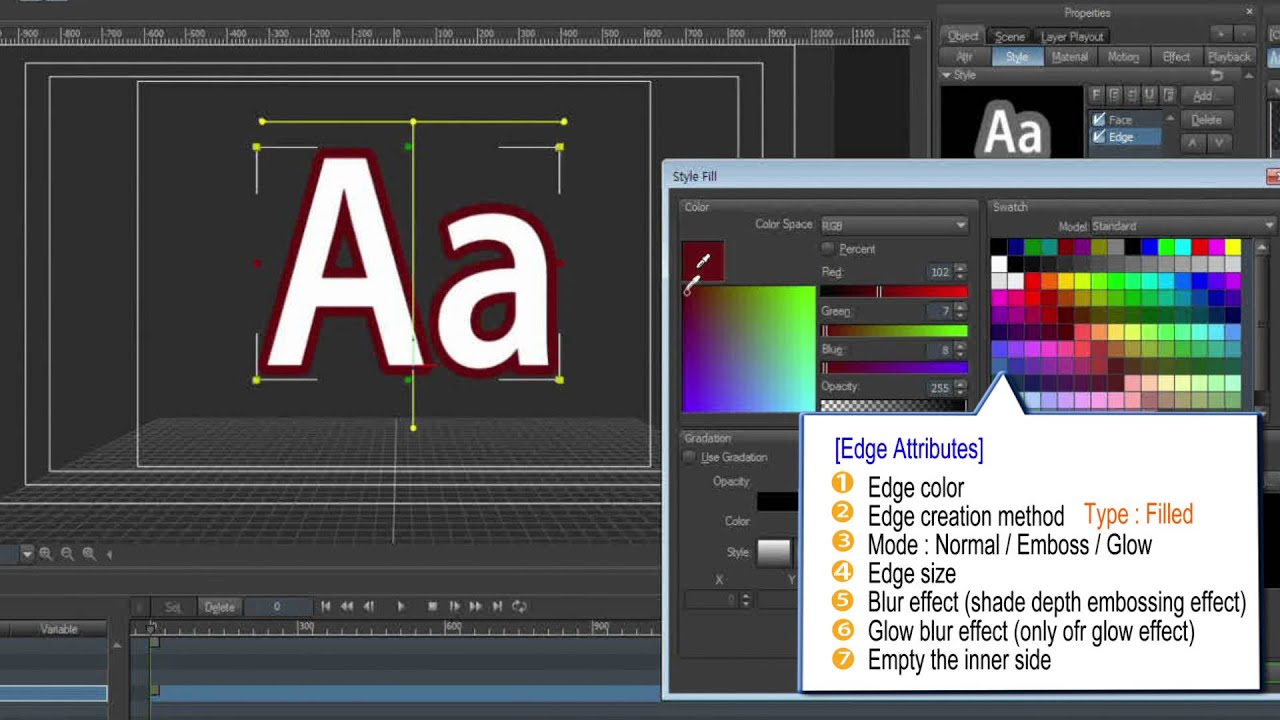Select the Style tab
The image size is (1280, 720).
(1017, 57)
